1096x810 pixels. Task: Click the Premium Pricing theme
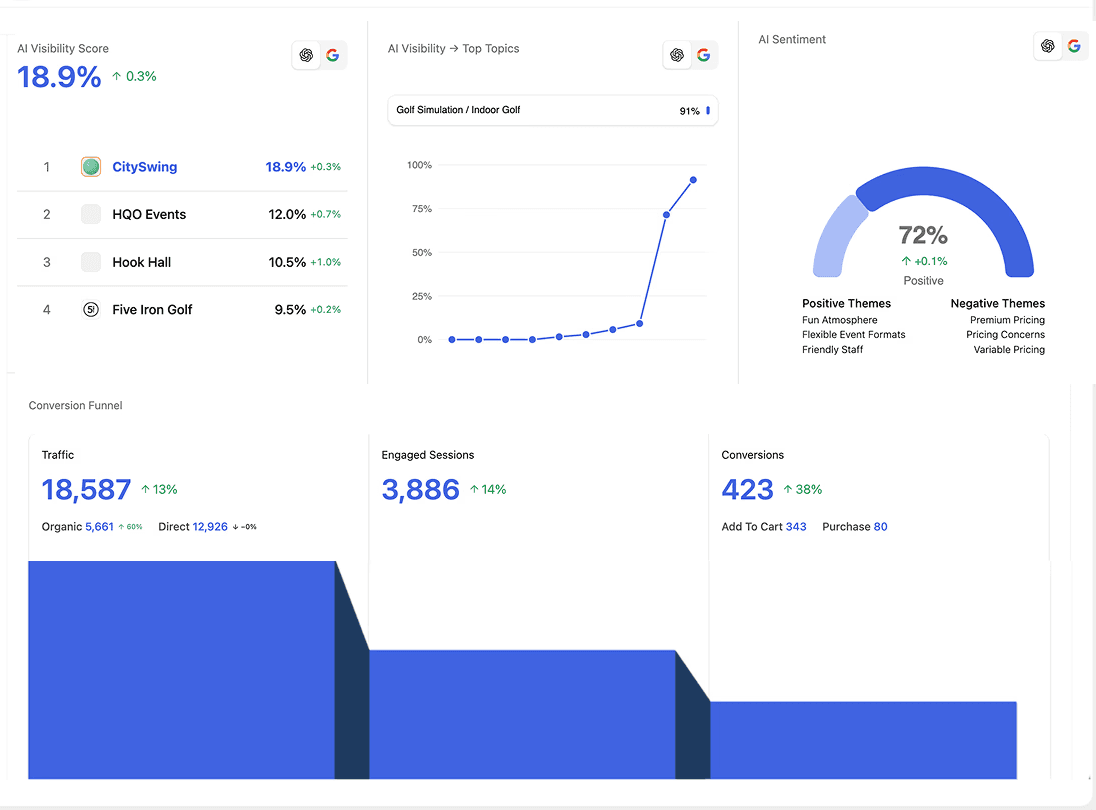coord(1007,320)
